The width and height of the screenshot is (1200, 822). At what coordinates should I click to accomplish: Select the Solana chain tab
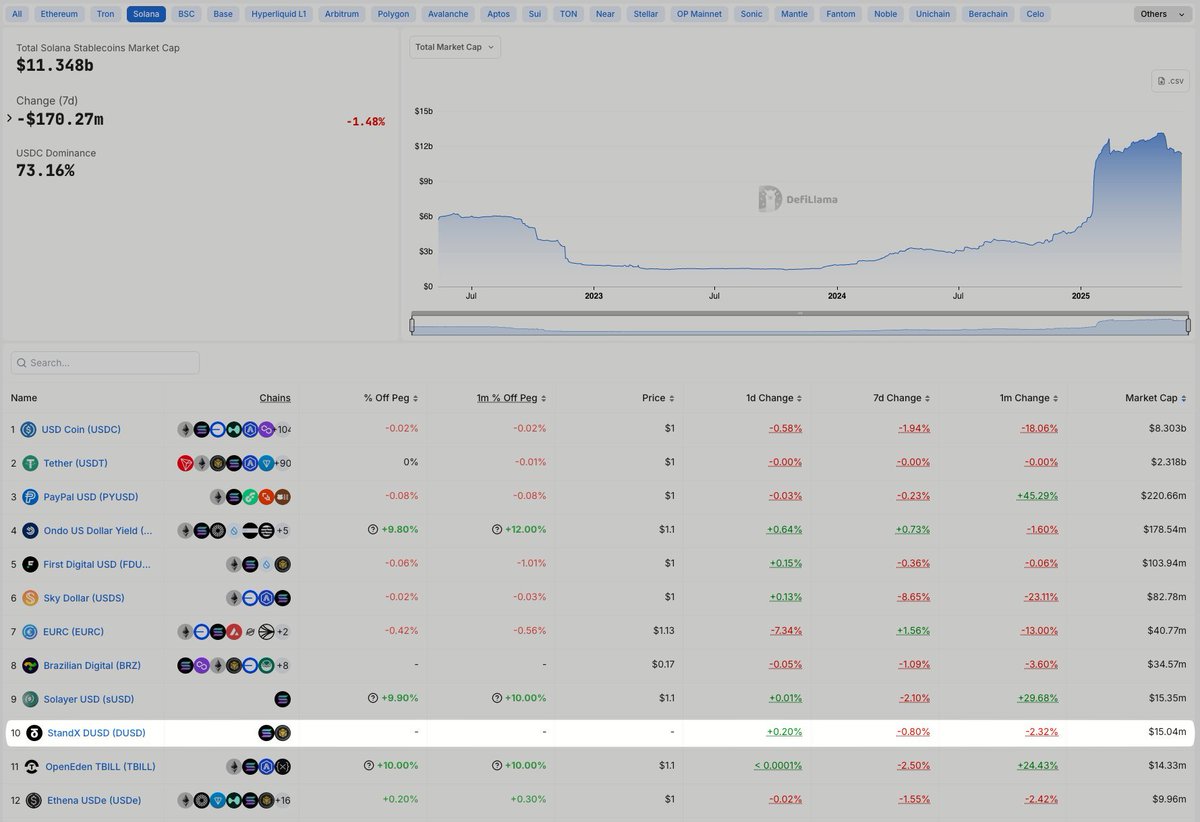[x=146, y=14]
